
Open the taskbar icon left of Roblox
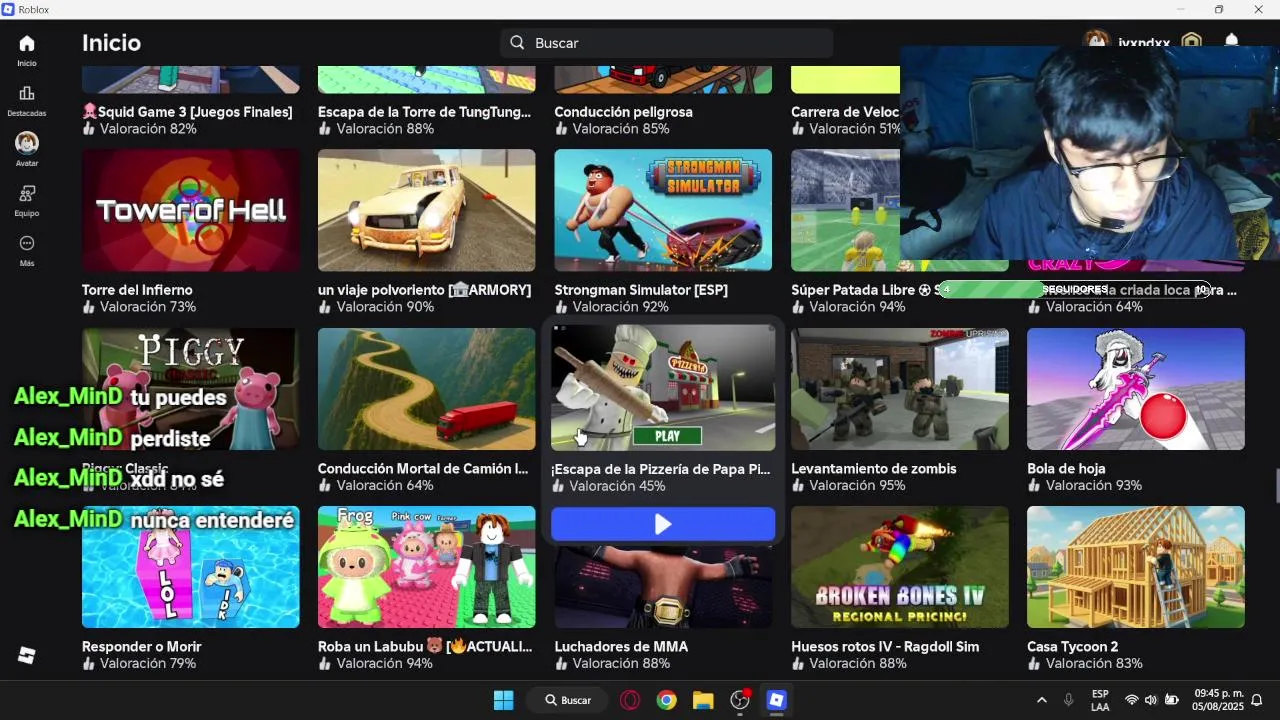[740, 700]
